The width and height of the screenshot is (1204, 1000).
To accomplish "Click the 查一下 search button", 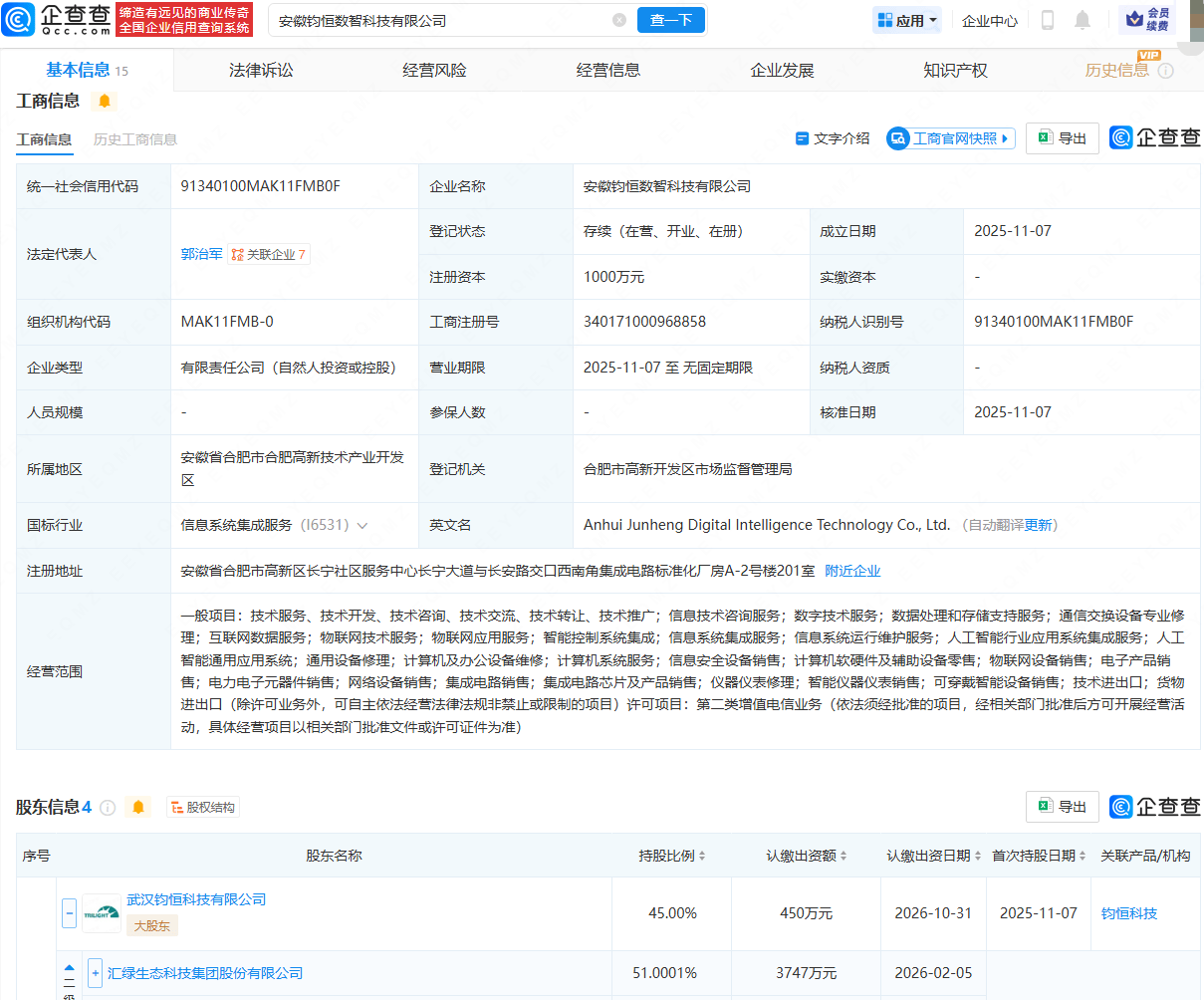I will (670, 20).
